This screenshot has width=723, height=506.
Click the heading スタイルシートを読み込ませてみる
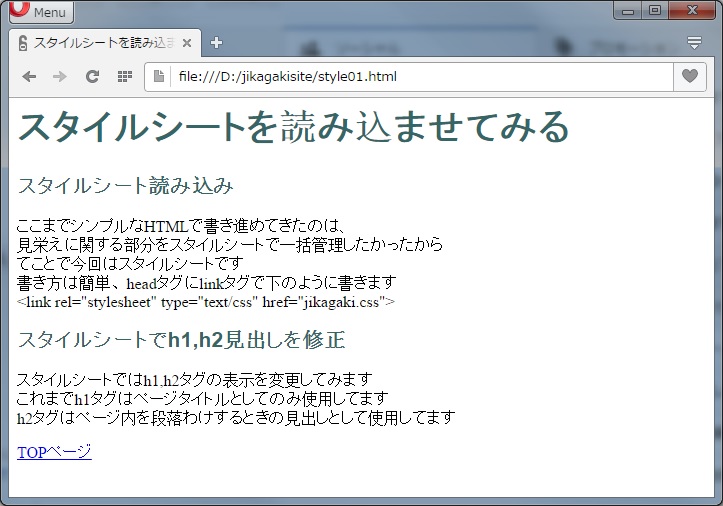[x=293, y=126]
